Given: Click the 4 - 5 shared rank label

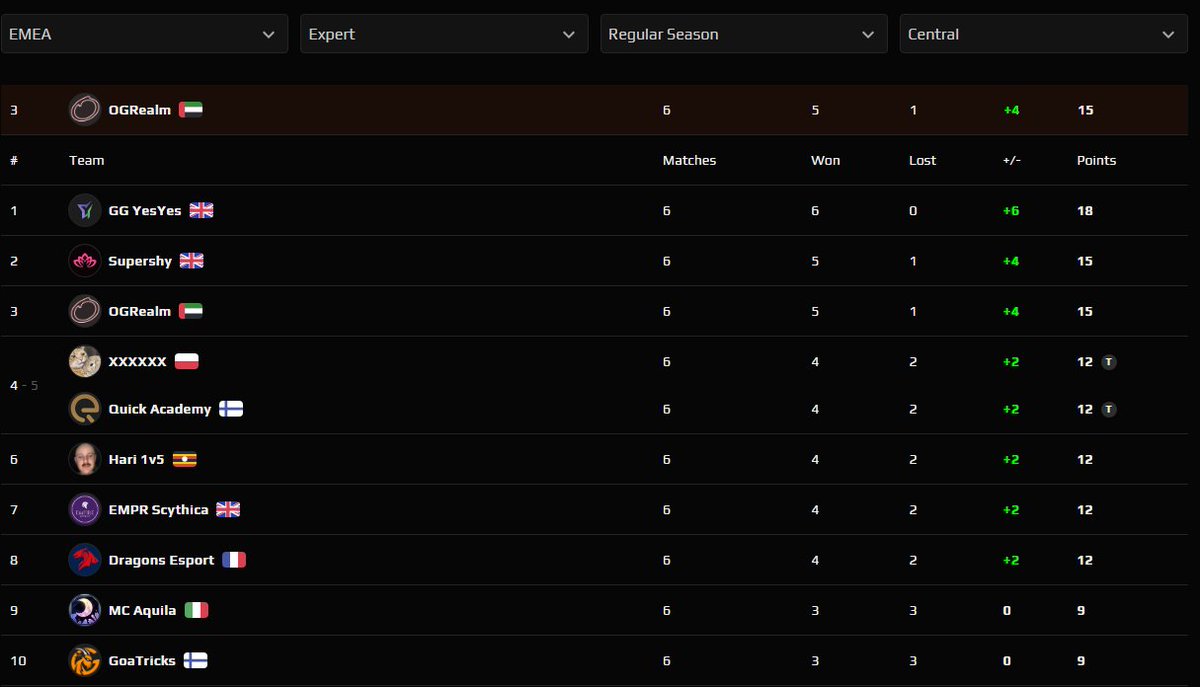Looking at the screenshot, I should 24,385.
